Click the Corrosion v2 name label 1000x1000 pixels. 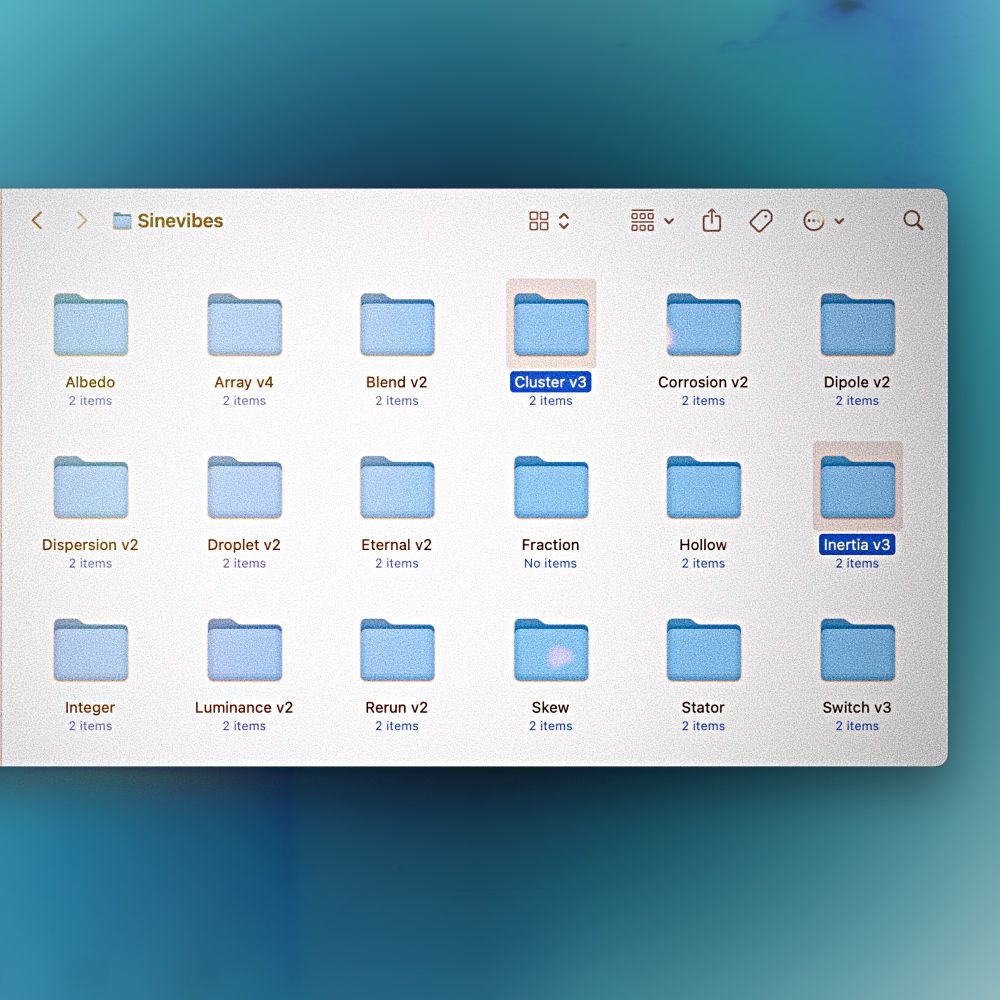703,382
